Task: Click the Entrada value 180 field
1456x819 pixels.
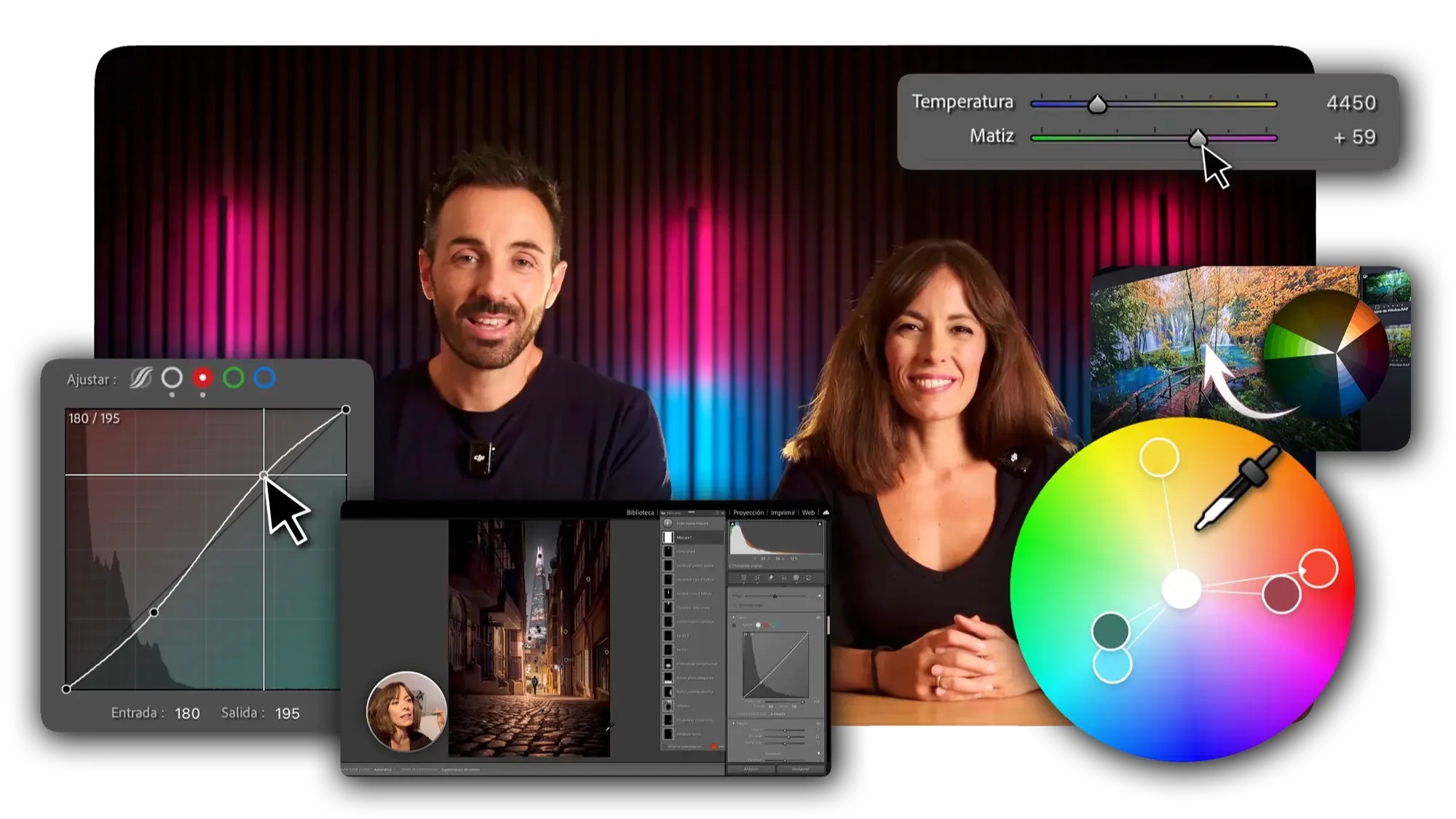Action: point(187,713)
